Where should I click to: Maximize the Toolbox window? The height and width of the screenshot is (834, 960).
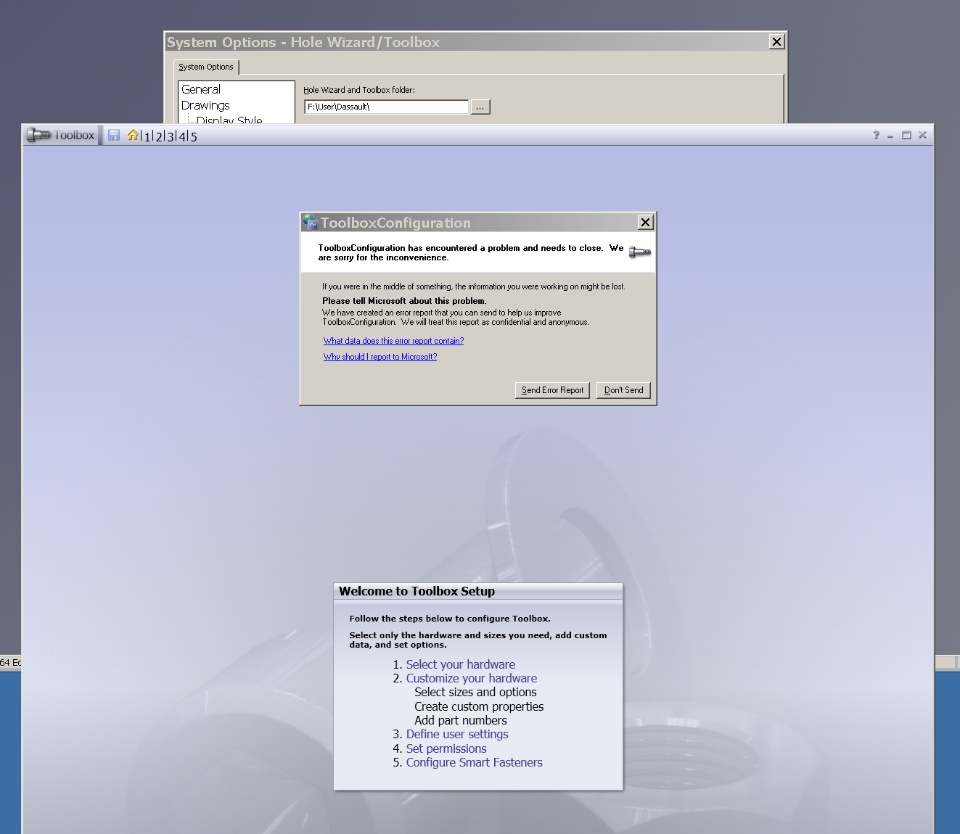906,135
